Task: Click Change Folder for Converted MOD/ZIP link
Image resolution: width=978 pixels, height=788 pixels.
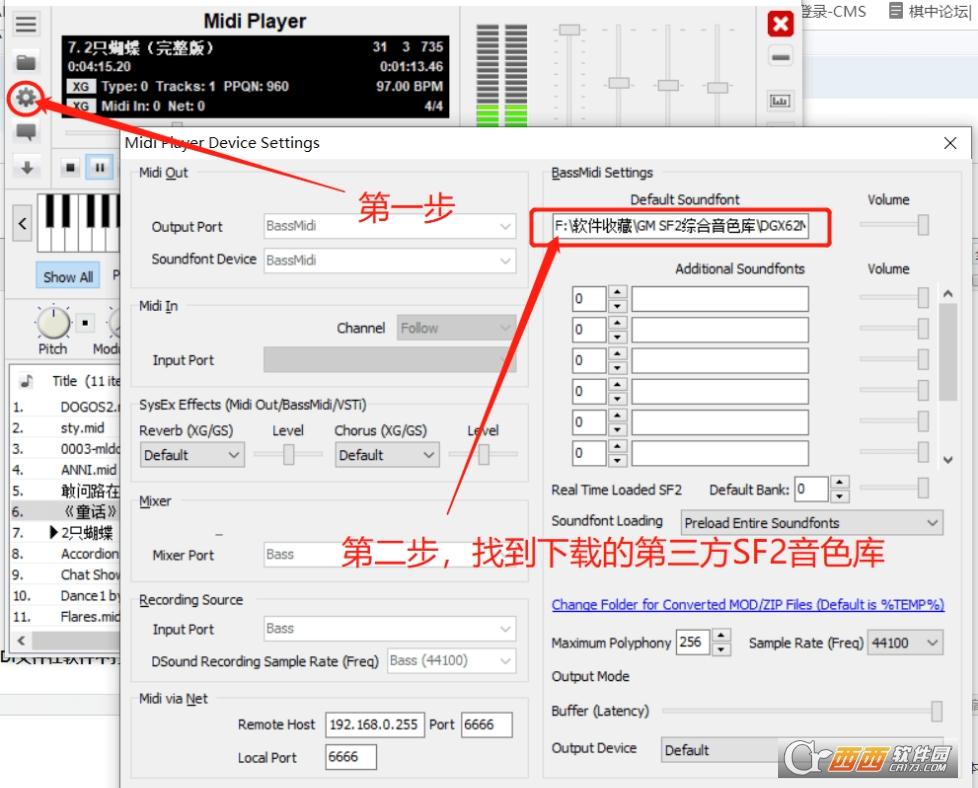Action: pyautogui.click(x=748, y=605)
